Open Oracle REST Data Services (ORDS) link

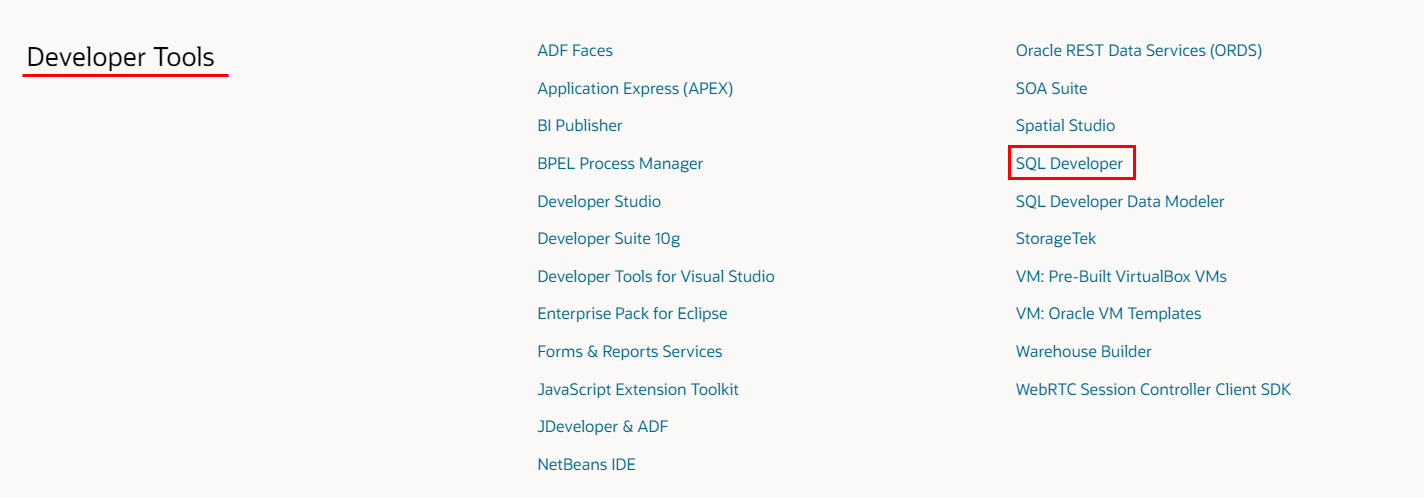[1139, 50]
